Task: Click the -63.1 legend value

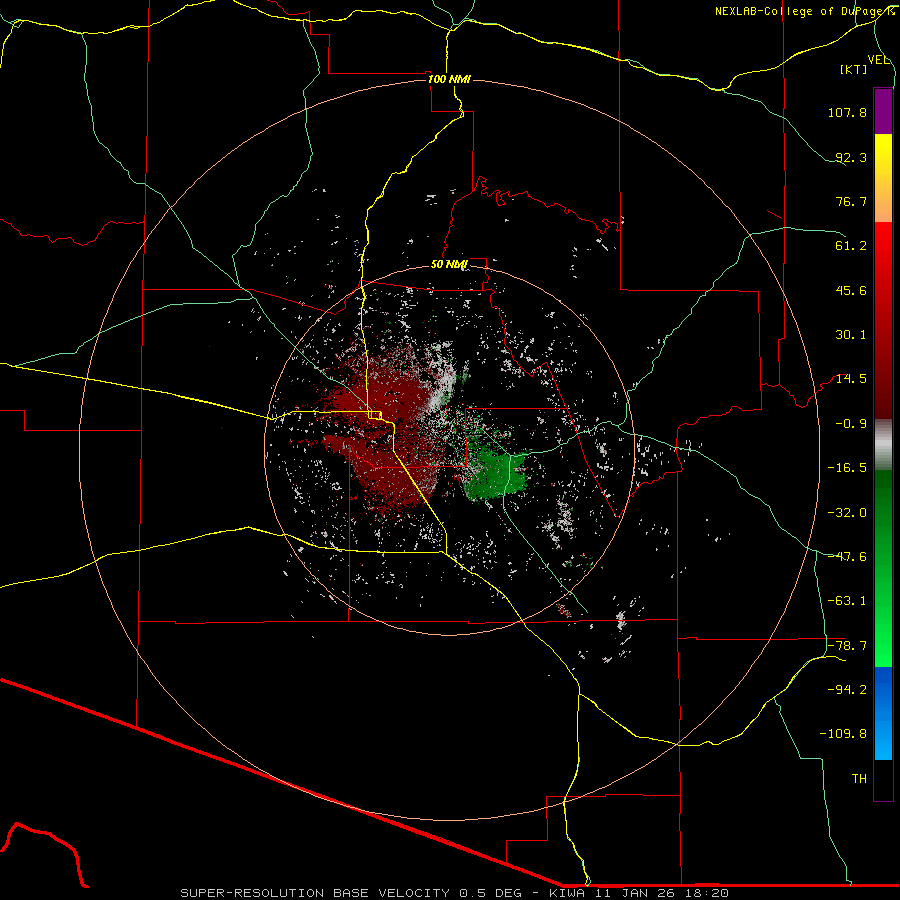Action: [x=847, y=601]
